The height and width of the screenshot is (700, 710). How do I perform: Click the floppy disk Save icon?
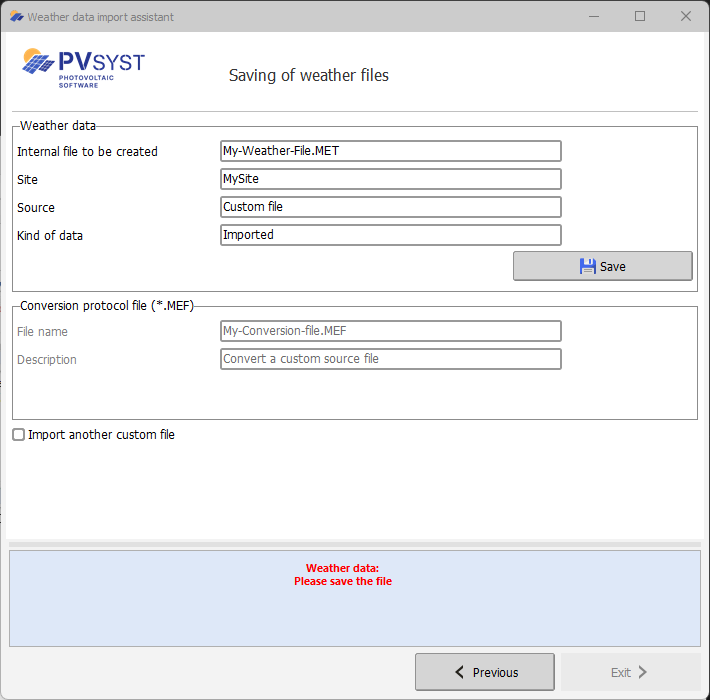pos(588,266)
